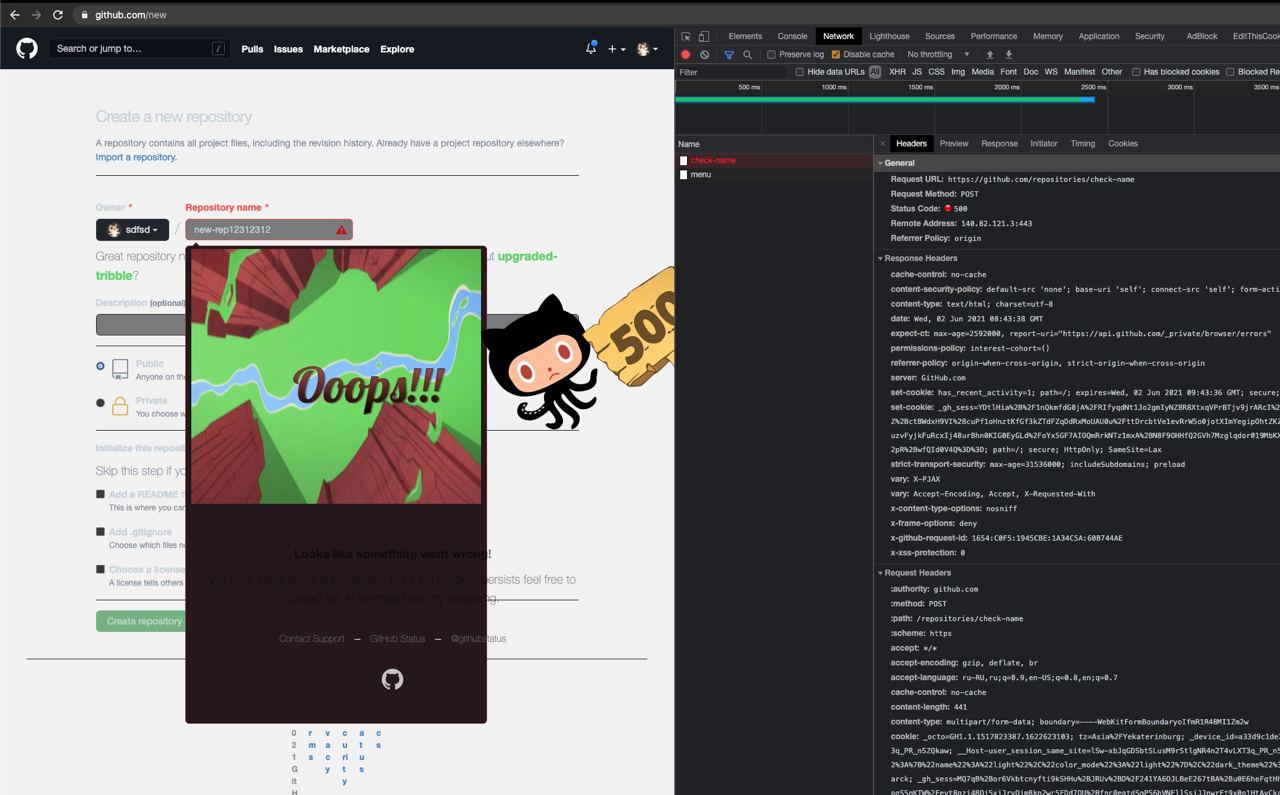Show the Response tab of the request
This screenshot has width=1280, height=795.
click(x=999, y=144)
